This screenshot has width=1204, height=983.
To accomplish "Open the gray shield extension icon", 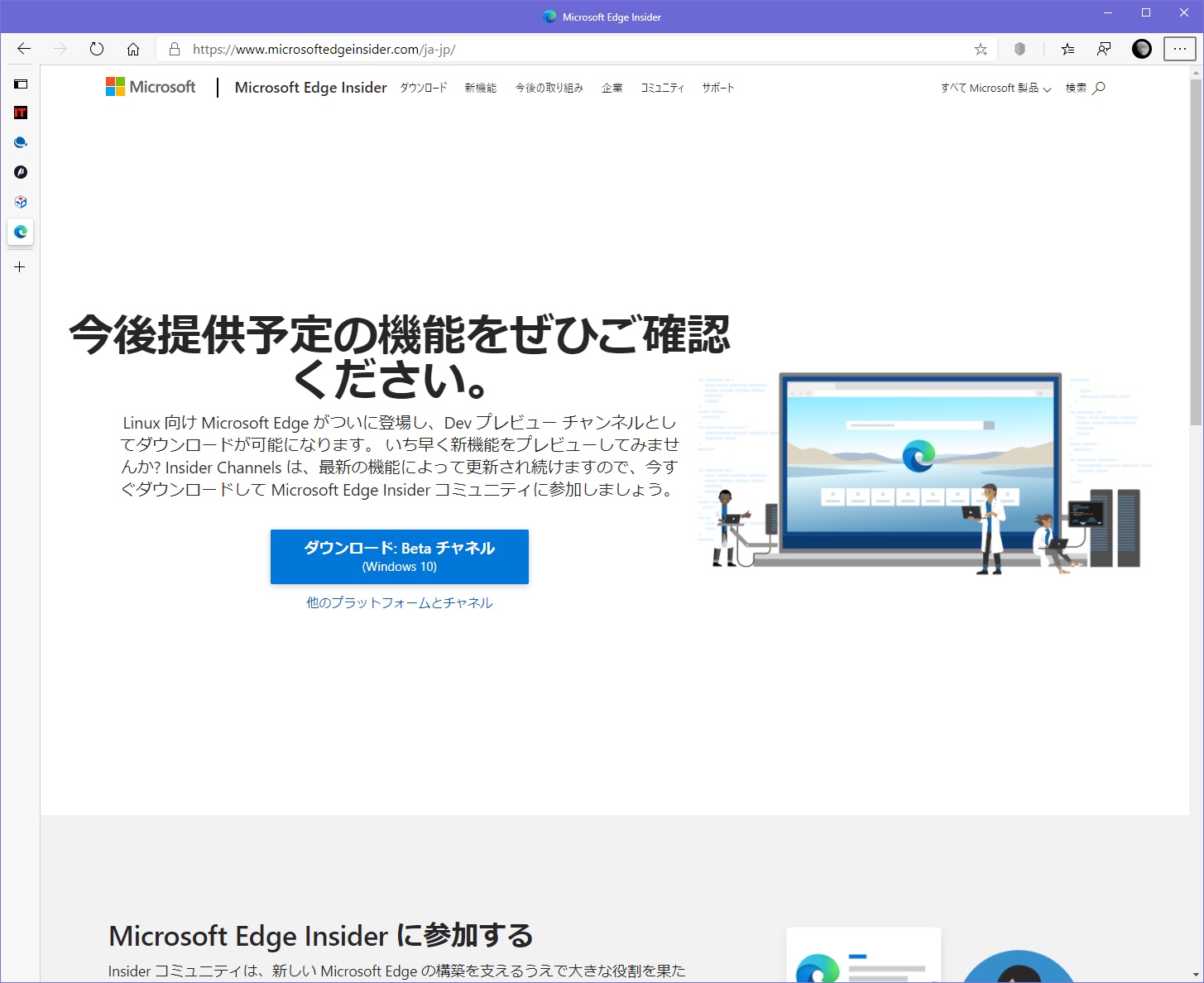I will coord(1019,50).
